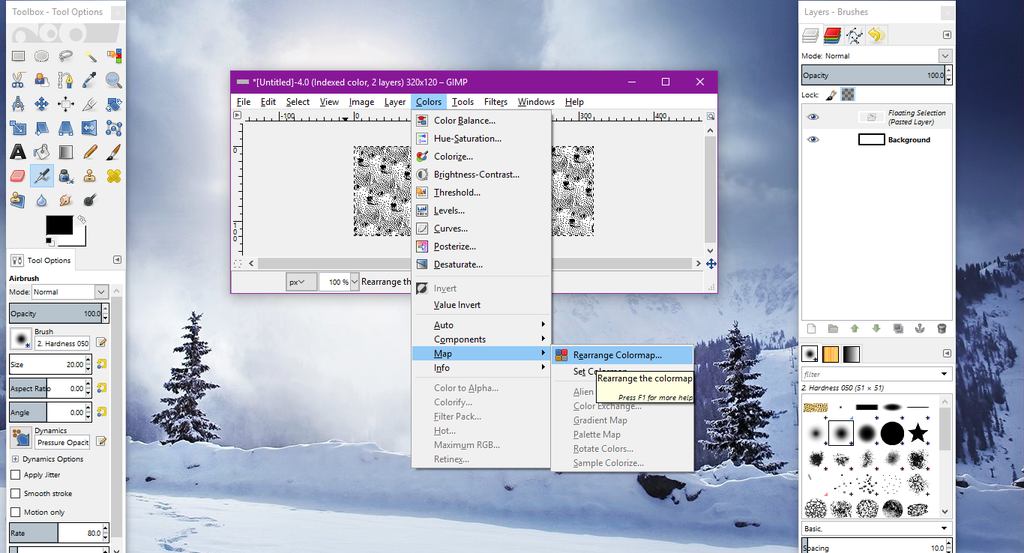This screenshot has height=553, width=1024.
Task: Choose the Paintbrush tool
Action: point(114,152)
